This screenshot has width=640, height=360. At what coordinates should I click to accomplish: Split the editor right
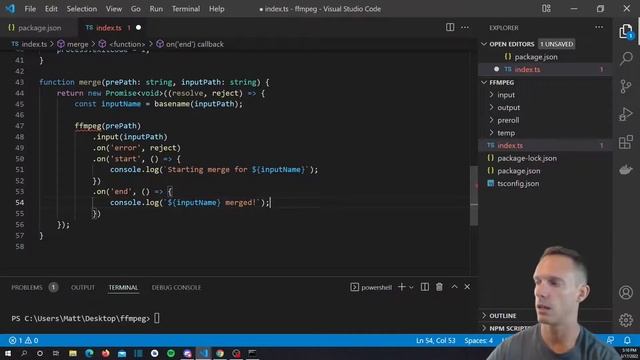click(450, 27)
